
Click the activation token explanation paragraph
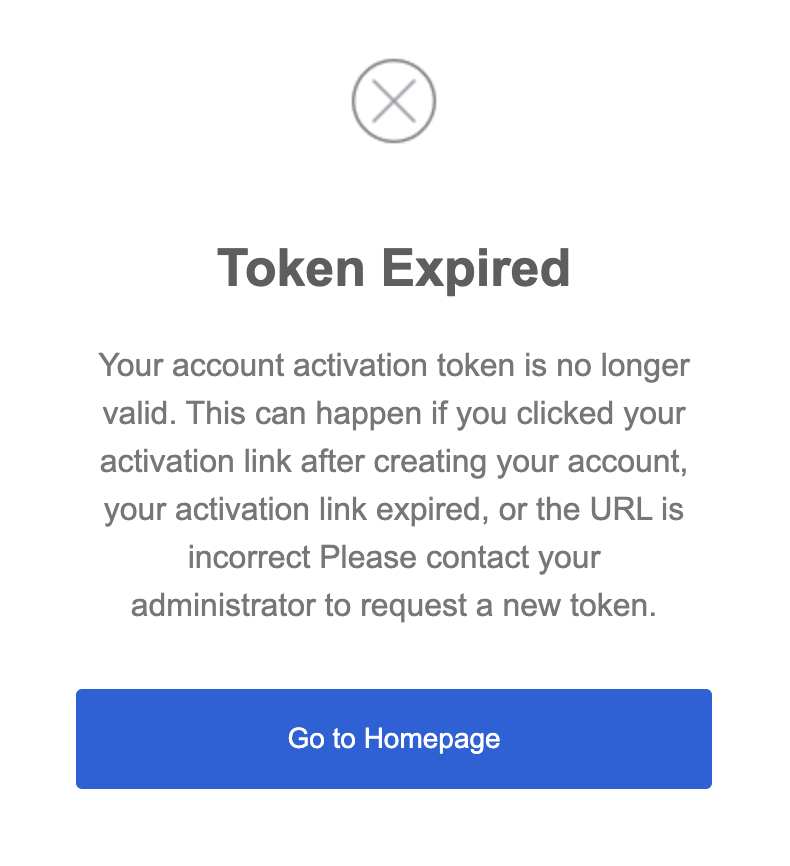(x=394, y=485)
